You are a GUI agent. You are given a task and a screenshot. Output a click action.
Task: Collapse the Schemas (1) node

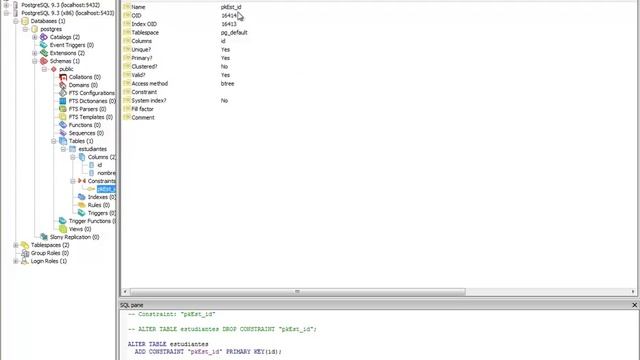(35, 61)
